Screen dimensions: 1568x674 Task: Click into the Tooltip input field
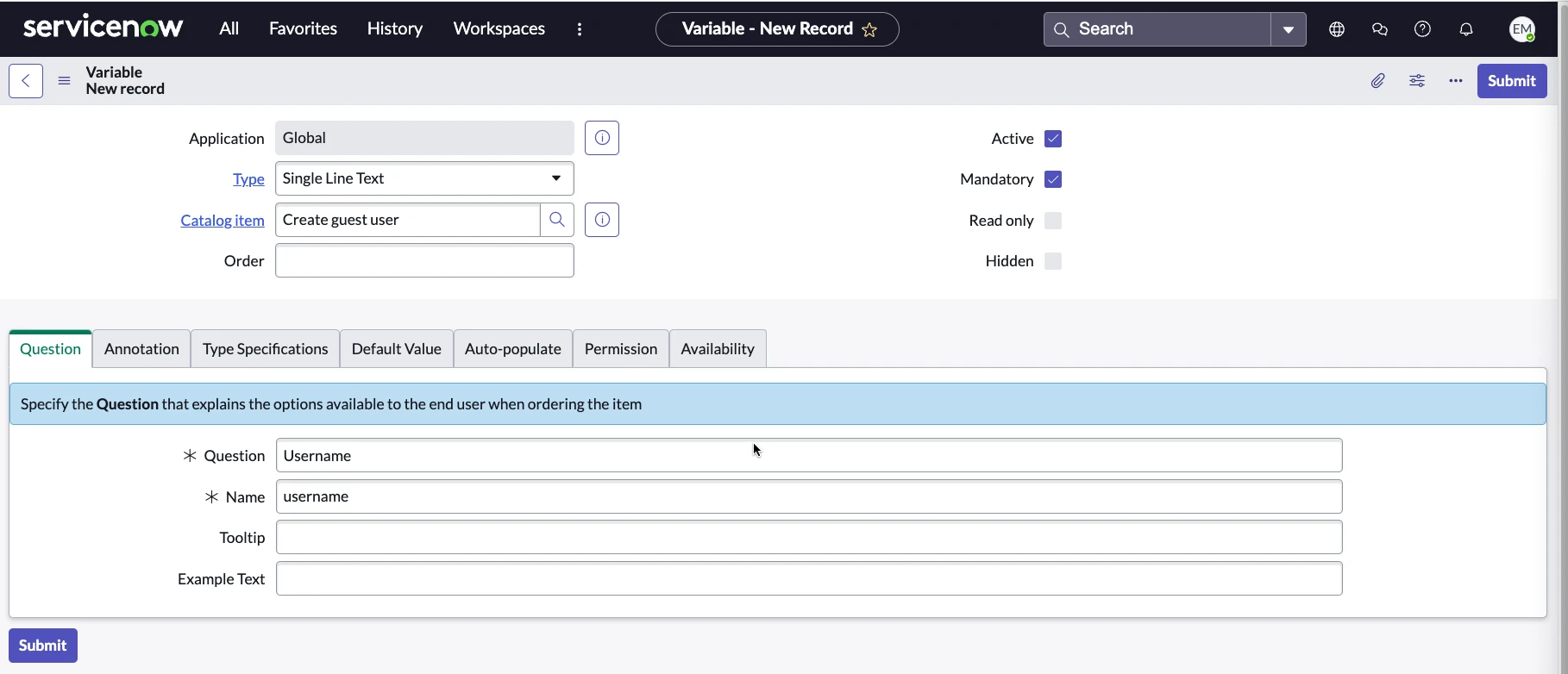point(808,538)
